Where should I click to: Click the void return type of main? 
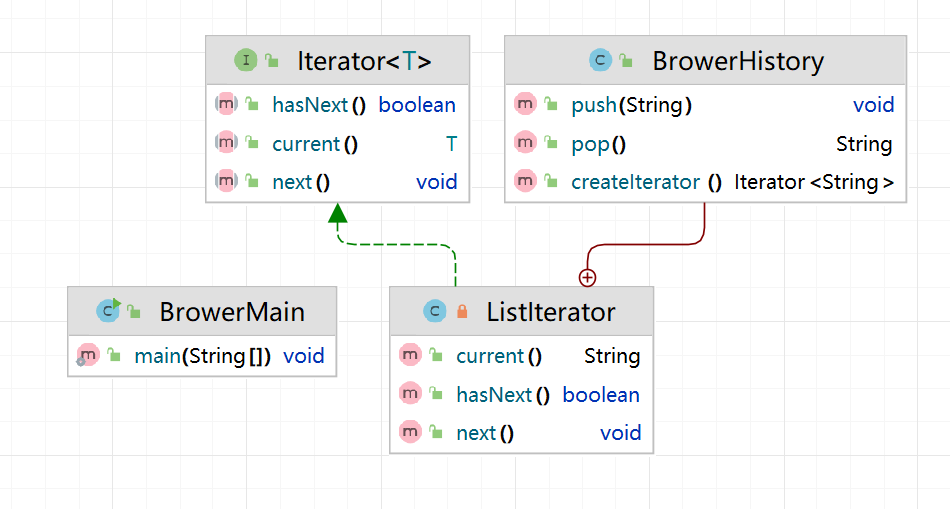click(304, 356)
